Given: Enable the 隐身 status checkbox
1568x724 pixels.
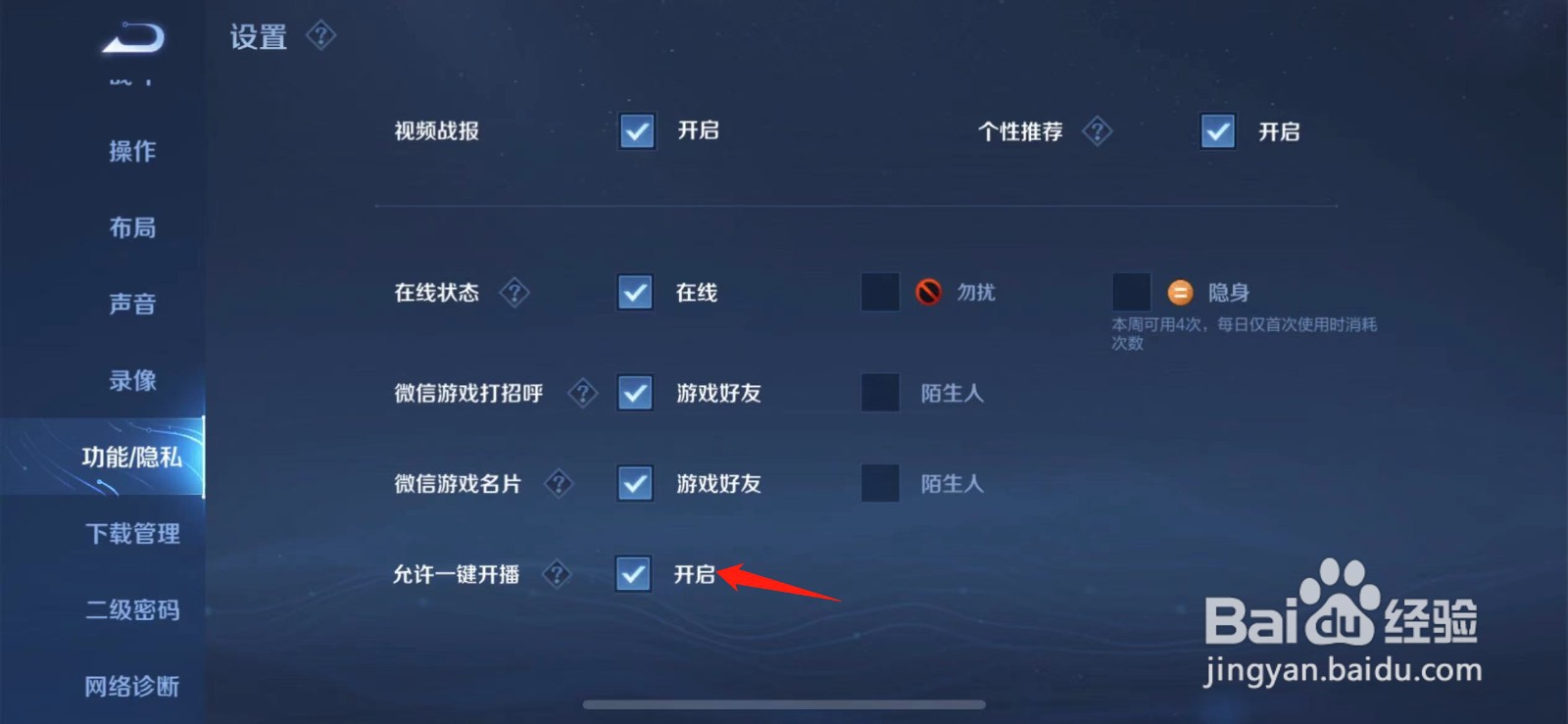Looking at the screenshot, I should click(x=1131, y=292).
